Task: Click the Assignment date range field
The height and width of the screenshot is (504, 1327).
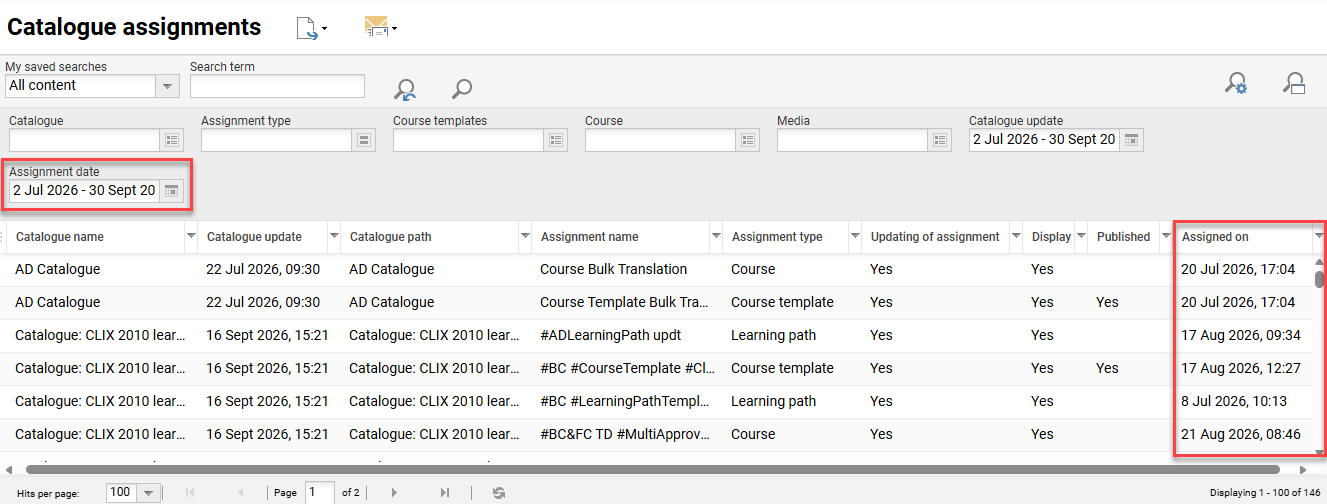Action: click(84, 191)
